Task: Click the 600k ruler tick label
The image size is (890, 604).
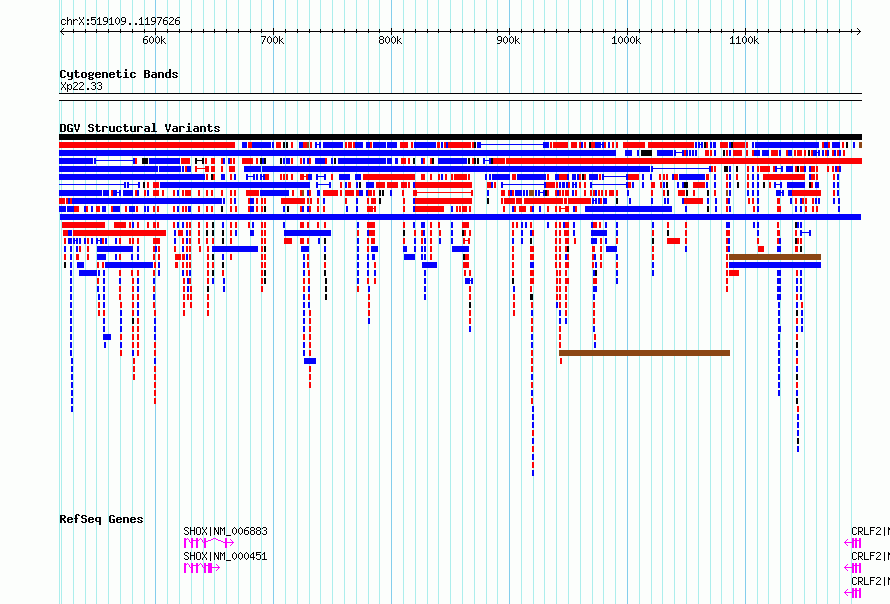Action: click(x=154, y=40)
